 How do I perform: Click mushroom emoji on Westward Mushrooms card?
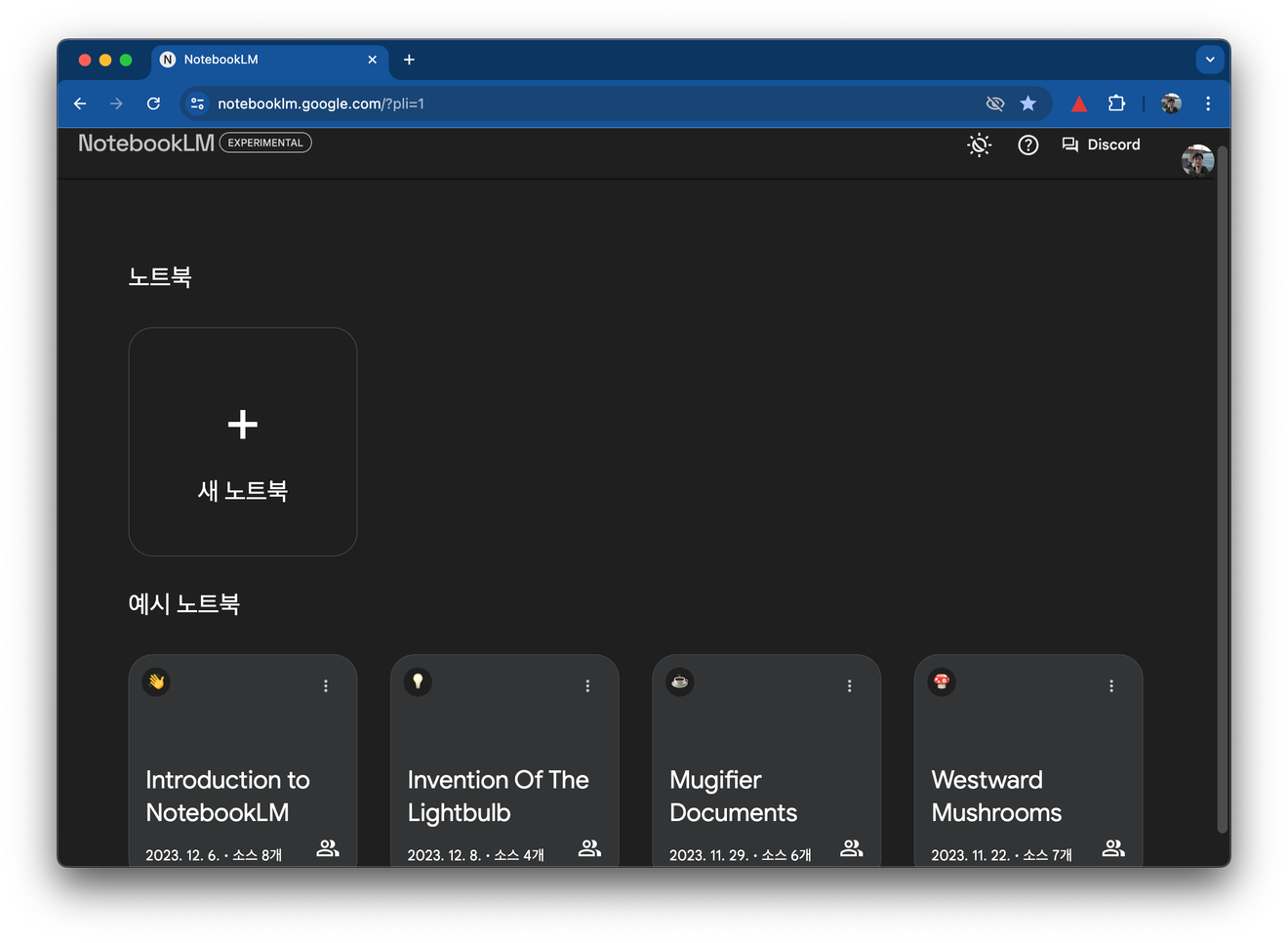(x=942, y=681)
